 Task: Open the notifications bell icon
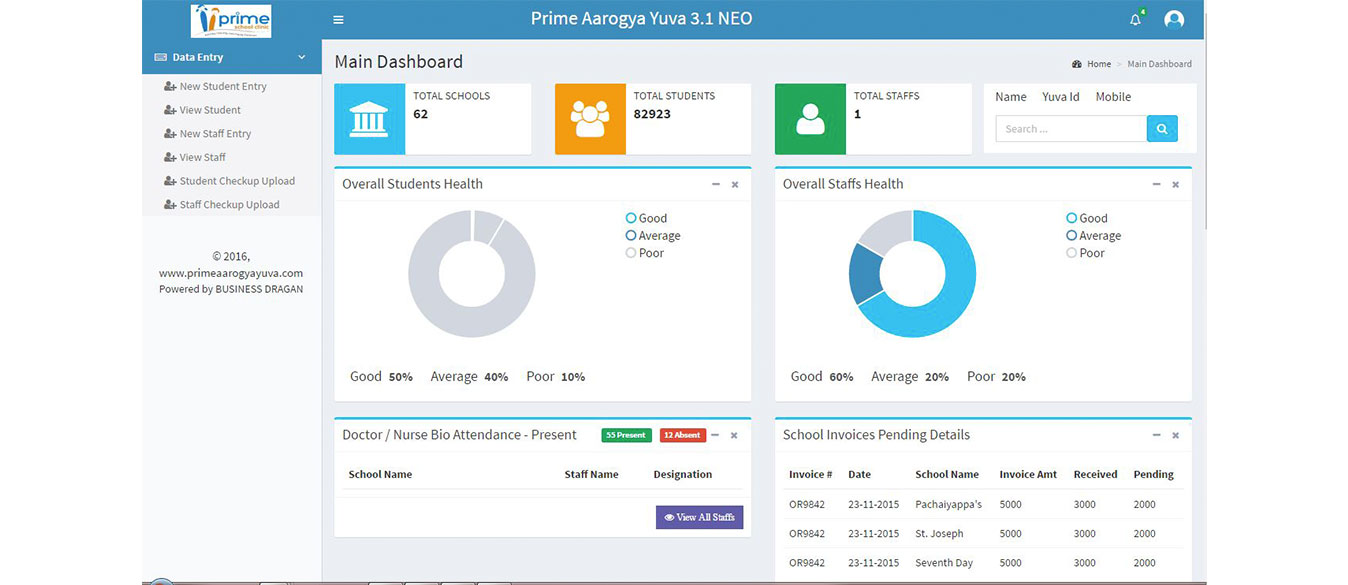click(1135, 19)
